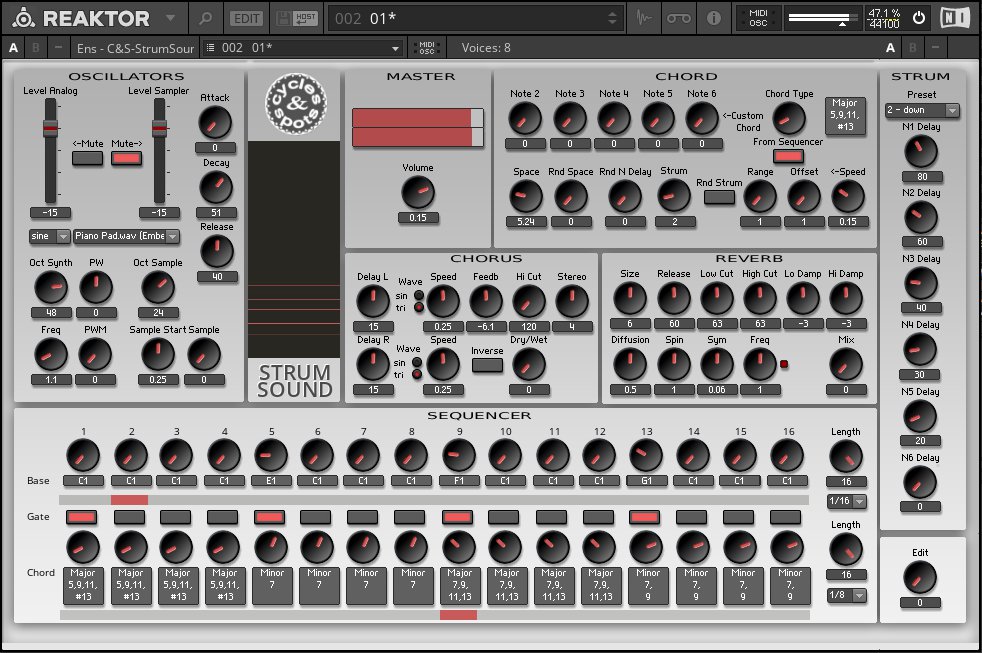Click the Cycles & Spots logo
Viewport: 982px width, 653px height.
pos(294,105)
